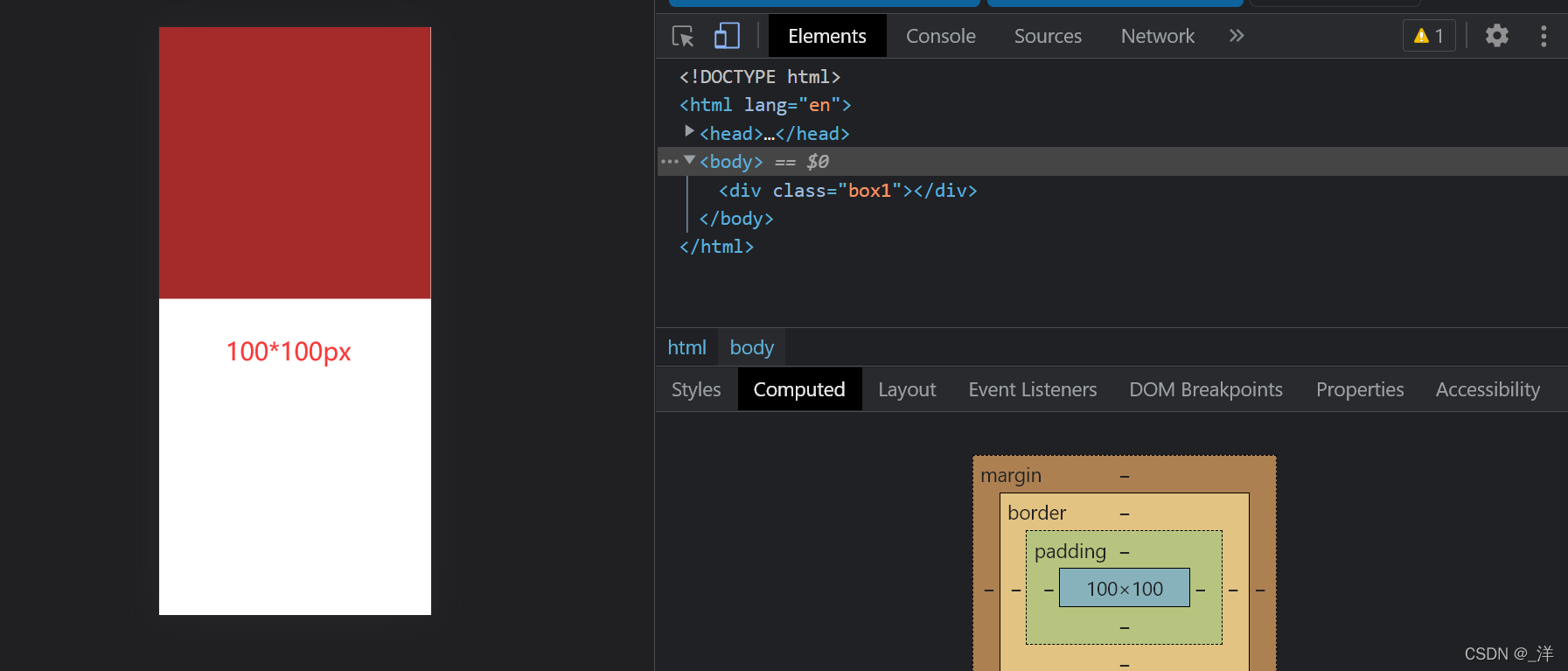Select the closing </body> tag line
The height and width of the screenshot is (671, 1568).
pyautogui.click(x=736, y=219)
